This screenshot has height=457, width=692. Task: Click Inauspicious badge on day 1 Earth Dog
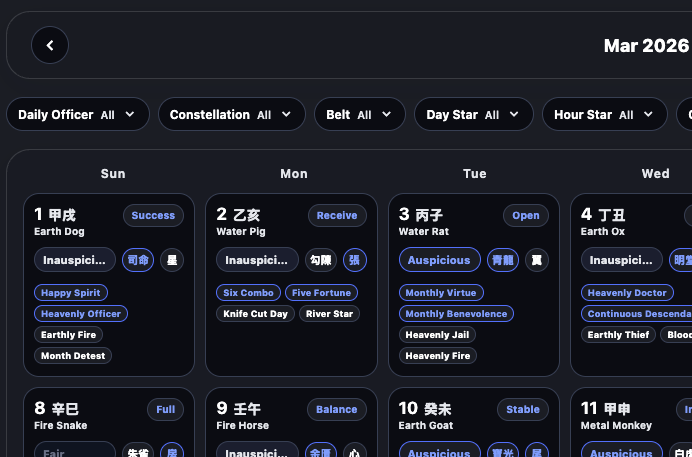(x=75, y=260)
